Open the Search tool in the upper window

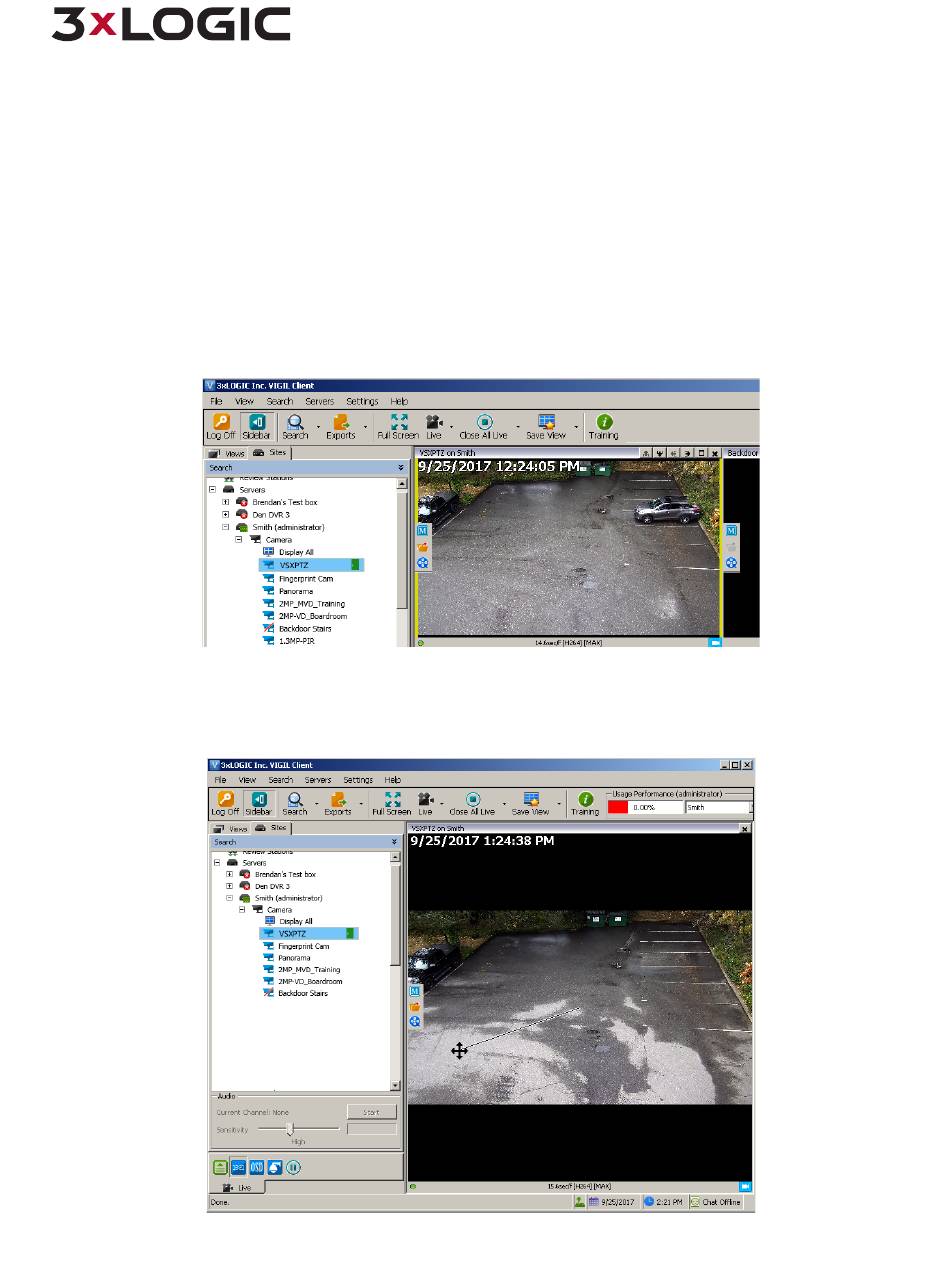coord(294,427)
